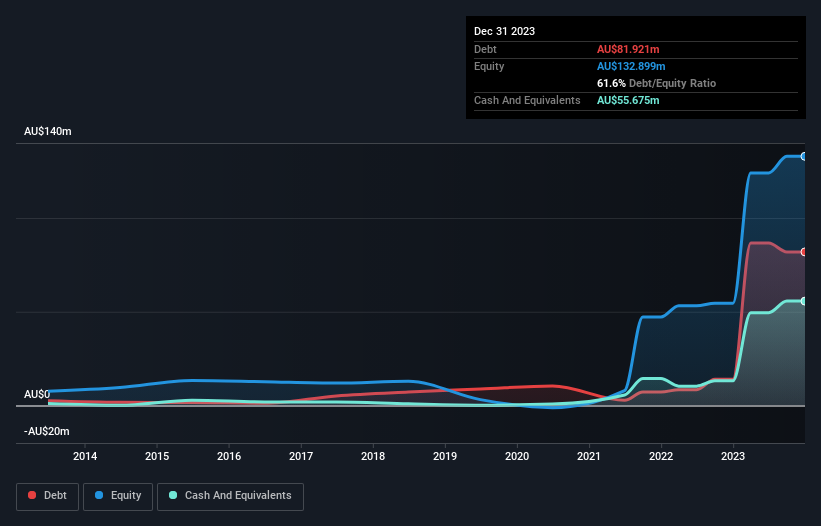821x526 pixels.
Task: Click the blue Equity endpoint marker
Action: [804, 156]
